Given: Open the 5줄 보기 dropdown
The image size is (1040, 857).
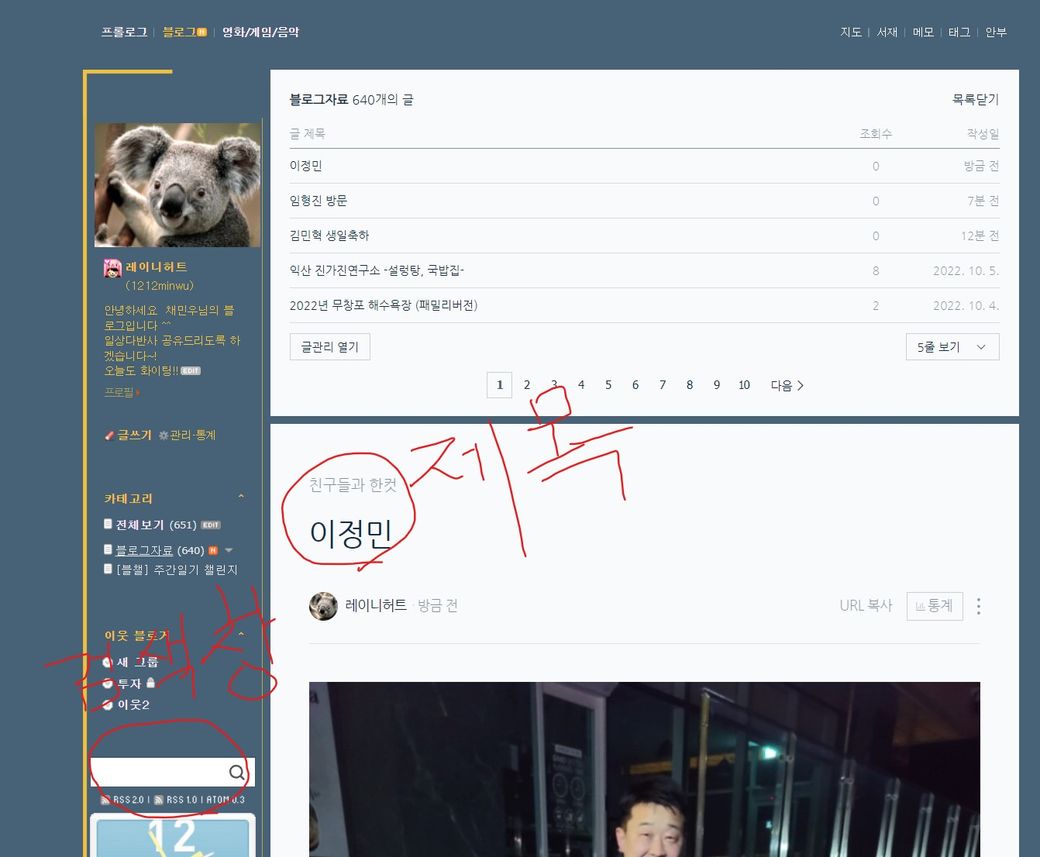Looking at the screenshot, I should (951, 347).
